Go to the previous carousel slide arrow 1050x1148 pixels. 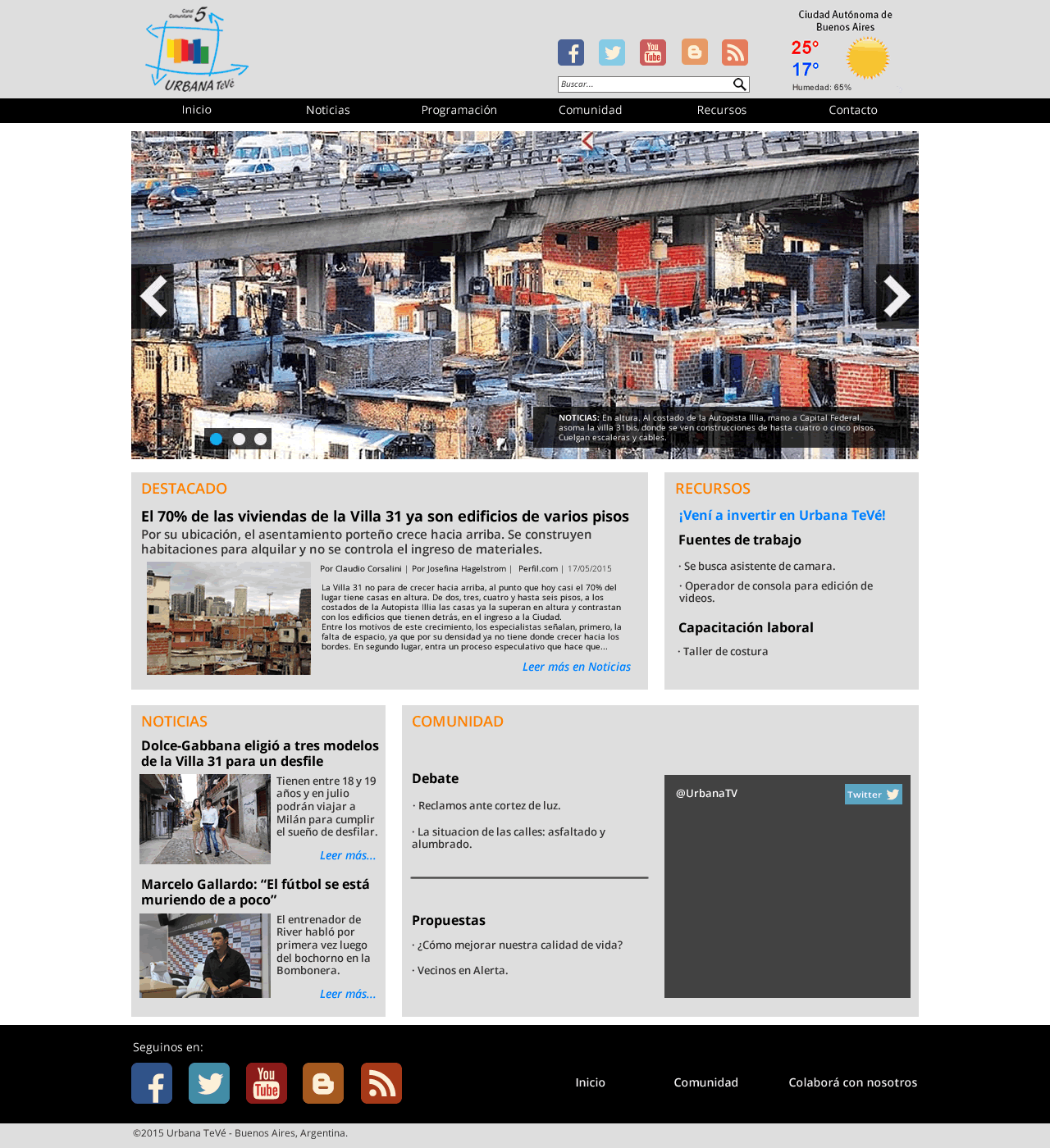[x=153, y=296]
